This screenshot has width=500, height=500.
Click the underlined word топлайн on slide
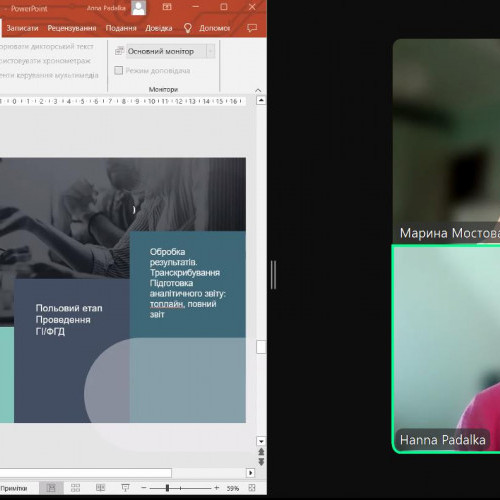click(x=167, y=304)
